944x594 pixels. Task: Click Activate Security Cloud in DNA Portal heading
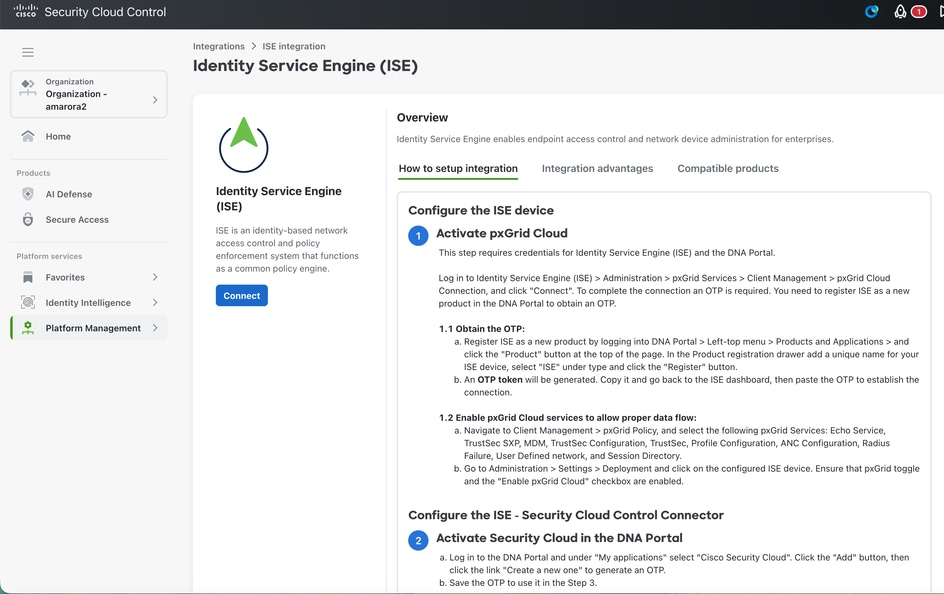click(x=559, y=538)
